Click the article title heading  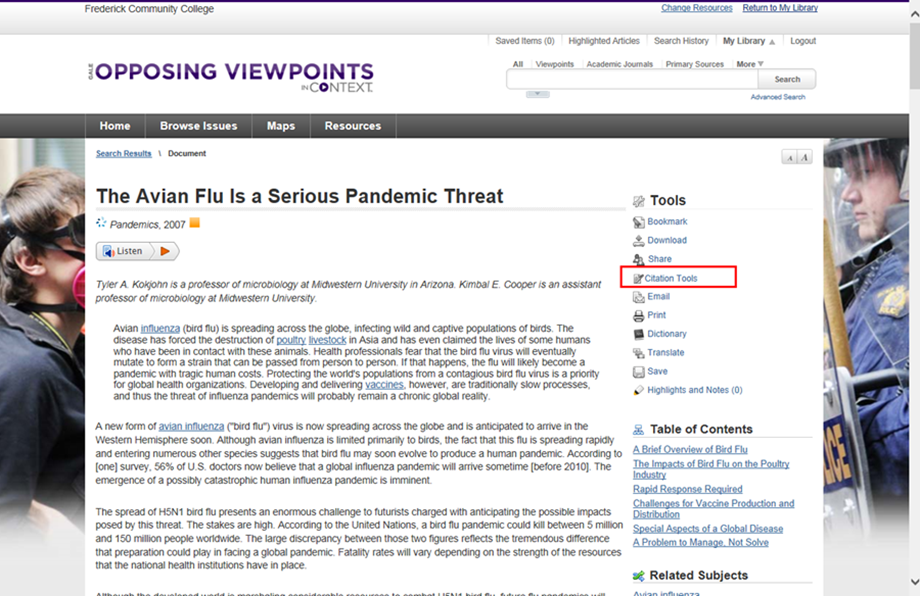(x=300, y=196)
